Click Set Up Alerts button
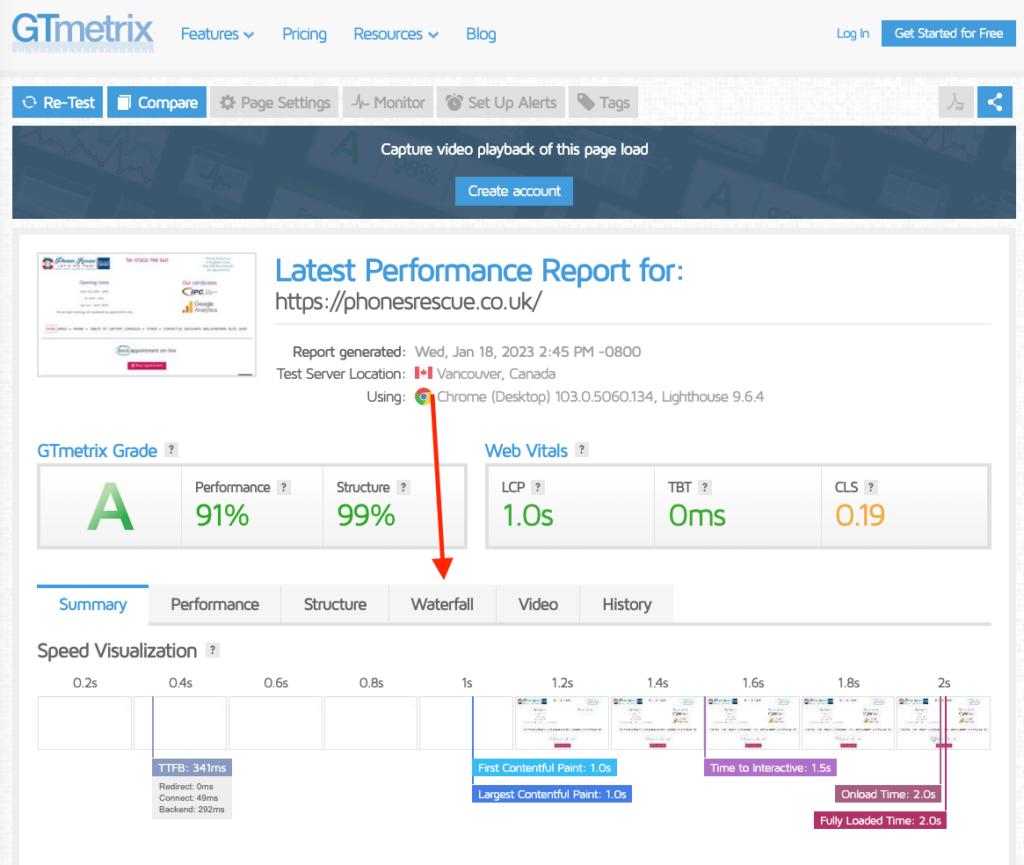The image size is (1024, 865). click(x=501, y=102)
